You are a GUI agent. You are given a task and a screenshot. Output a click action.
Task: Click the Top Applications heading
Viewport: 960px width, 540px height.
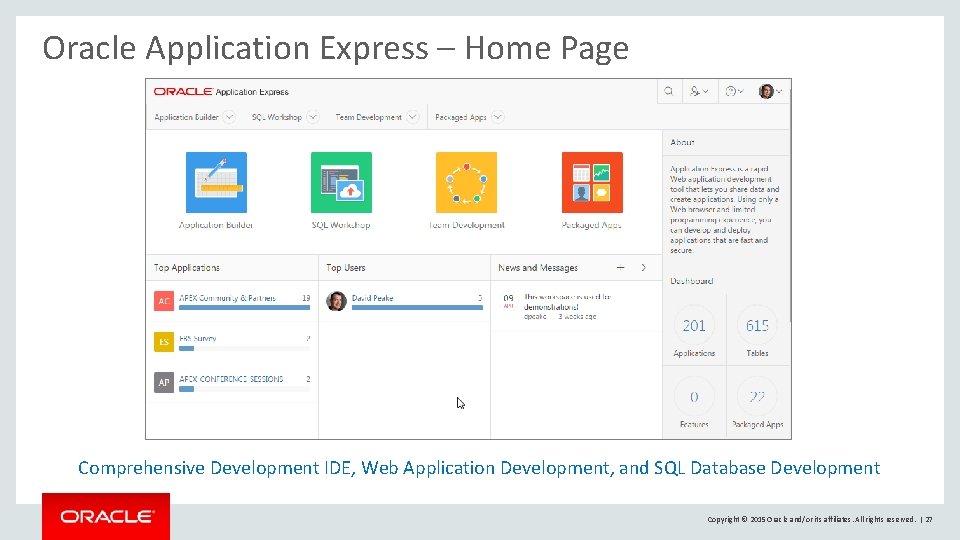click(x=186, y=268)
